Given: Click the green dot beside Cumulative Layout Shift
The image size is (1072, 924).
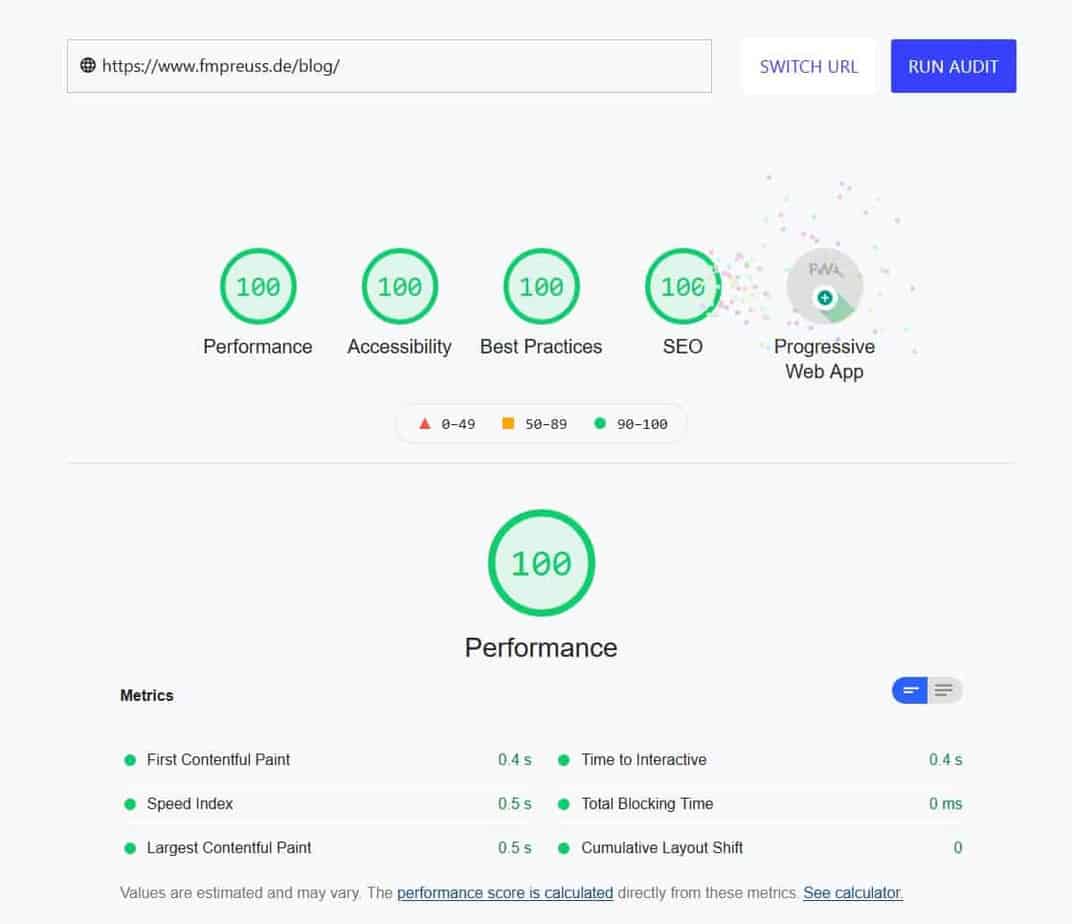Looking at the screenshot, I should 564,848.
